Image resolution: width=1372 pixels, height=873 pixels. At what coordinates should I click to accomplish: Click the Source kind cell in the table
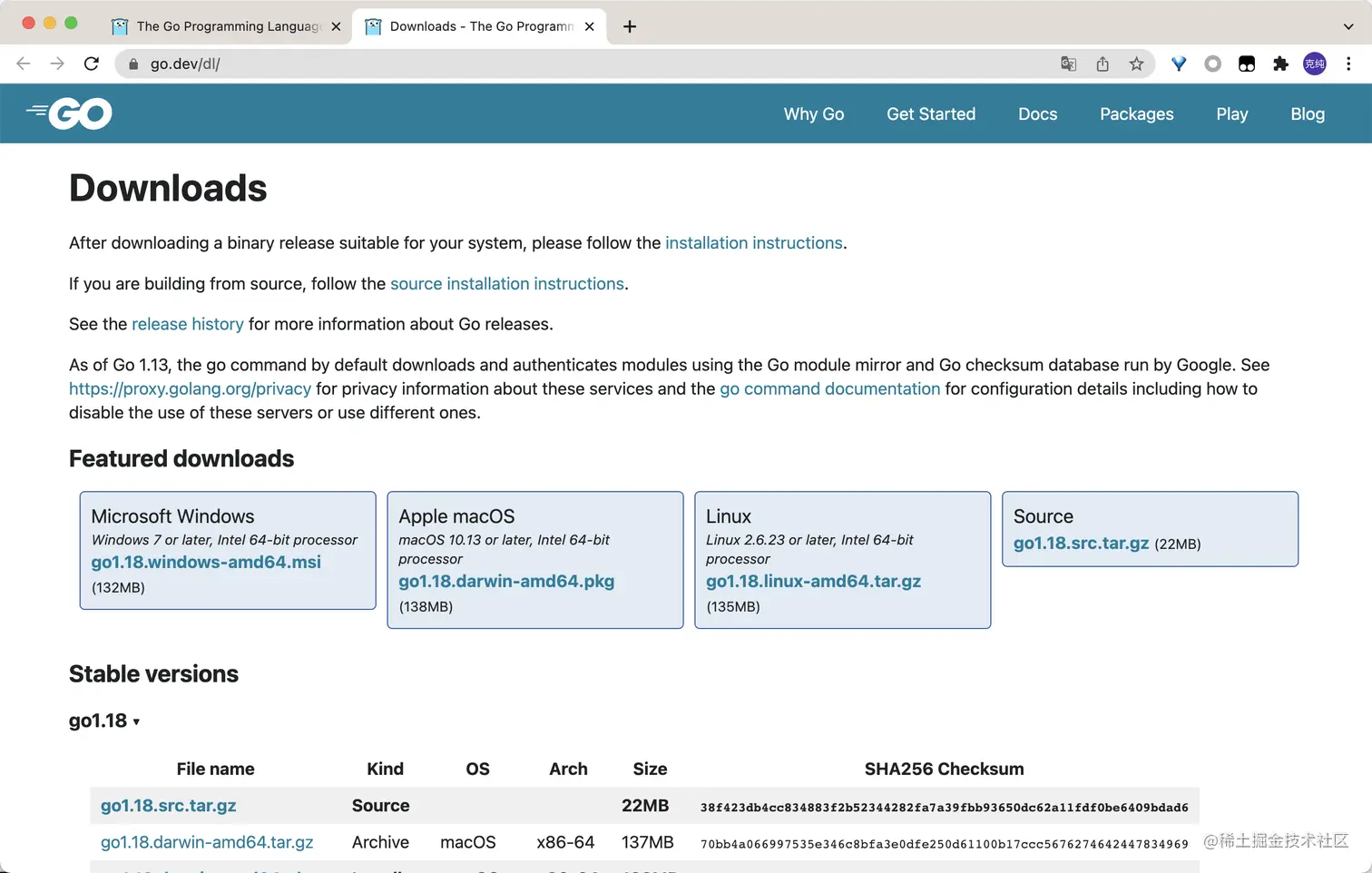pyautogui.click(x=380, y=806)
